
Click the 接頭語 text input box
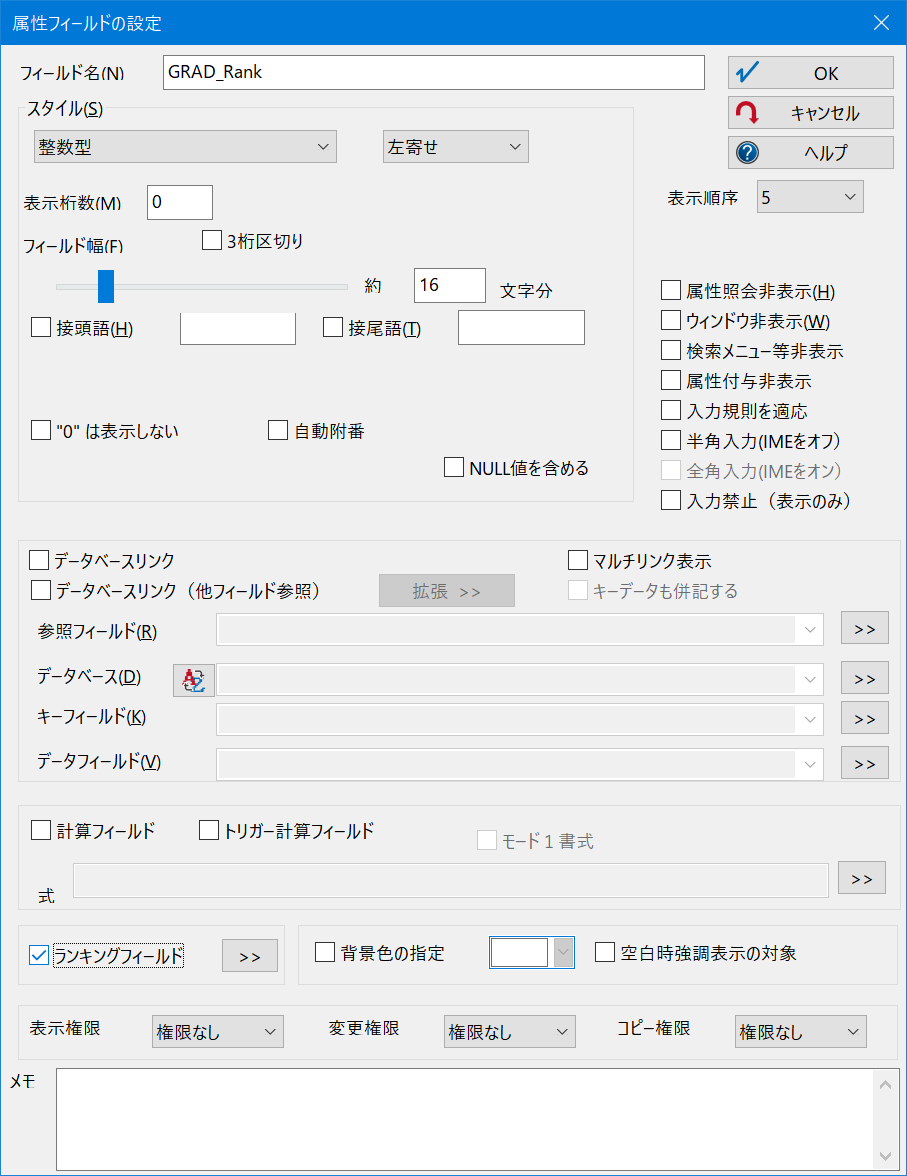[x=238, y=328]
